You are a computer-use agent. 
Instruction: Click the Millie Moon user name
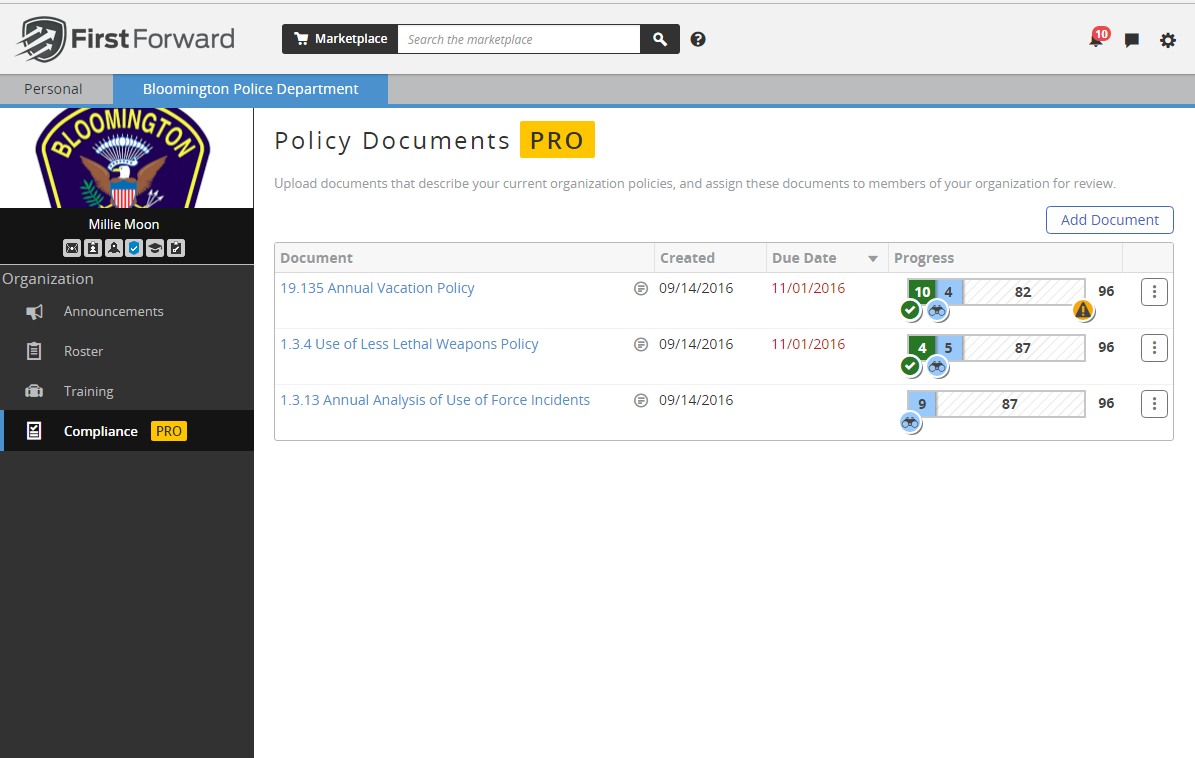[123, 224]
